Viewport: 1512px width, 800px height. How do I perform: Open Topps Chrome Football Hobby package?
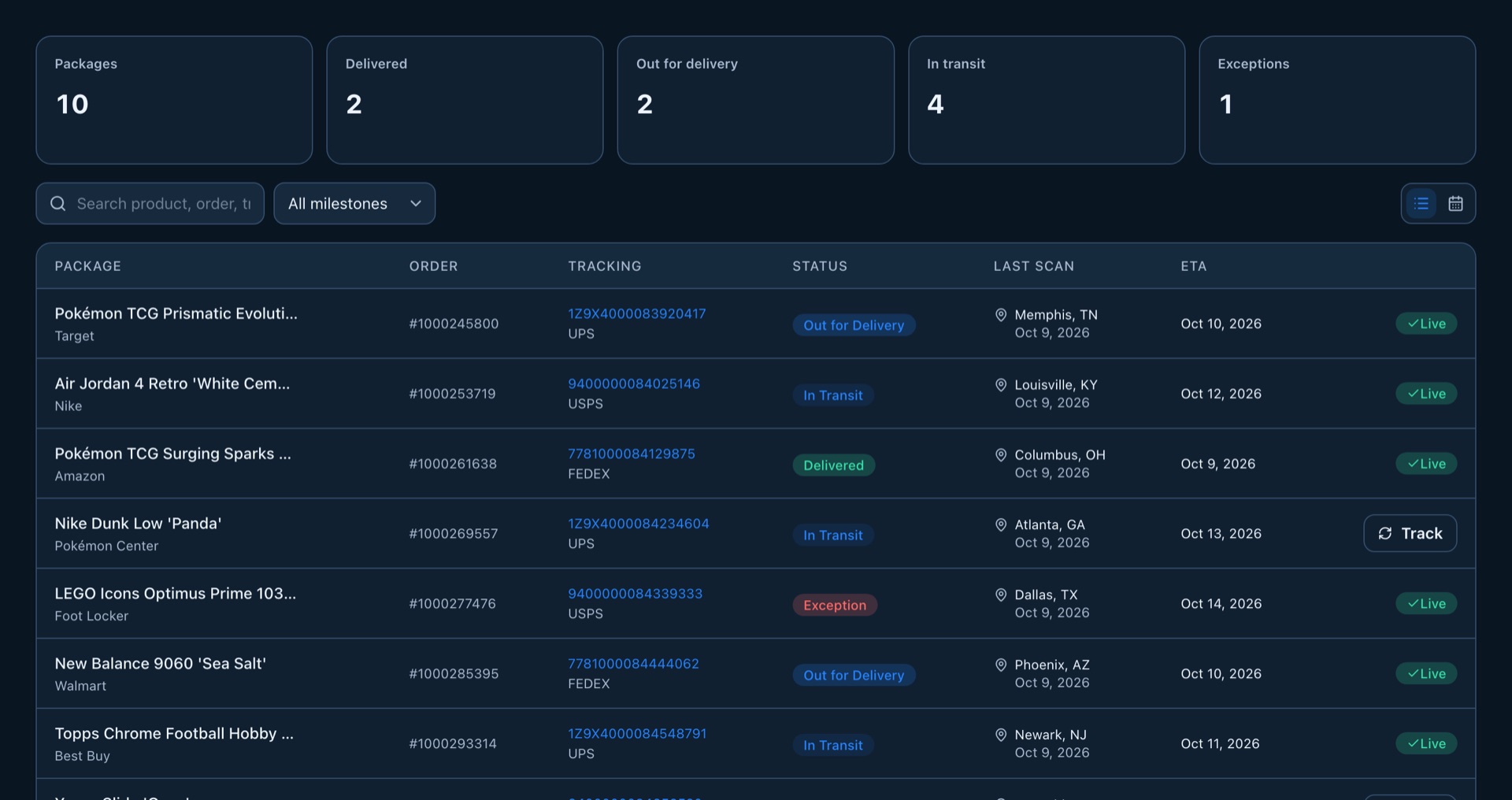(x=174, y=734)
